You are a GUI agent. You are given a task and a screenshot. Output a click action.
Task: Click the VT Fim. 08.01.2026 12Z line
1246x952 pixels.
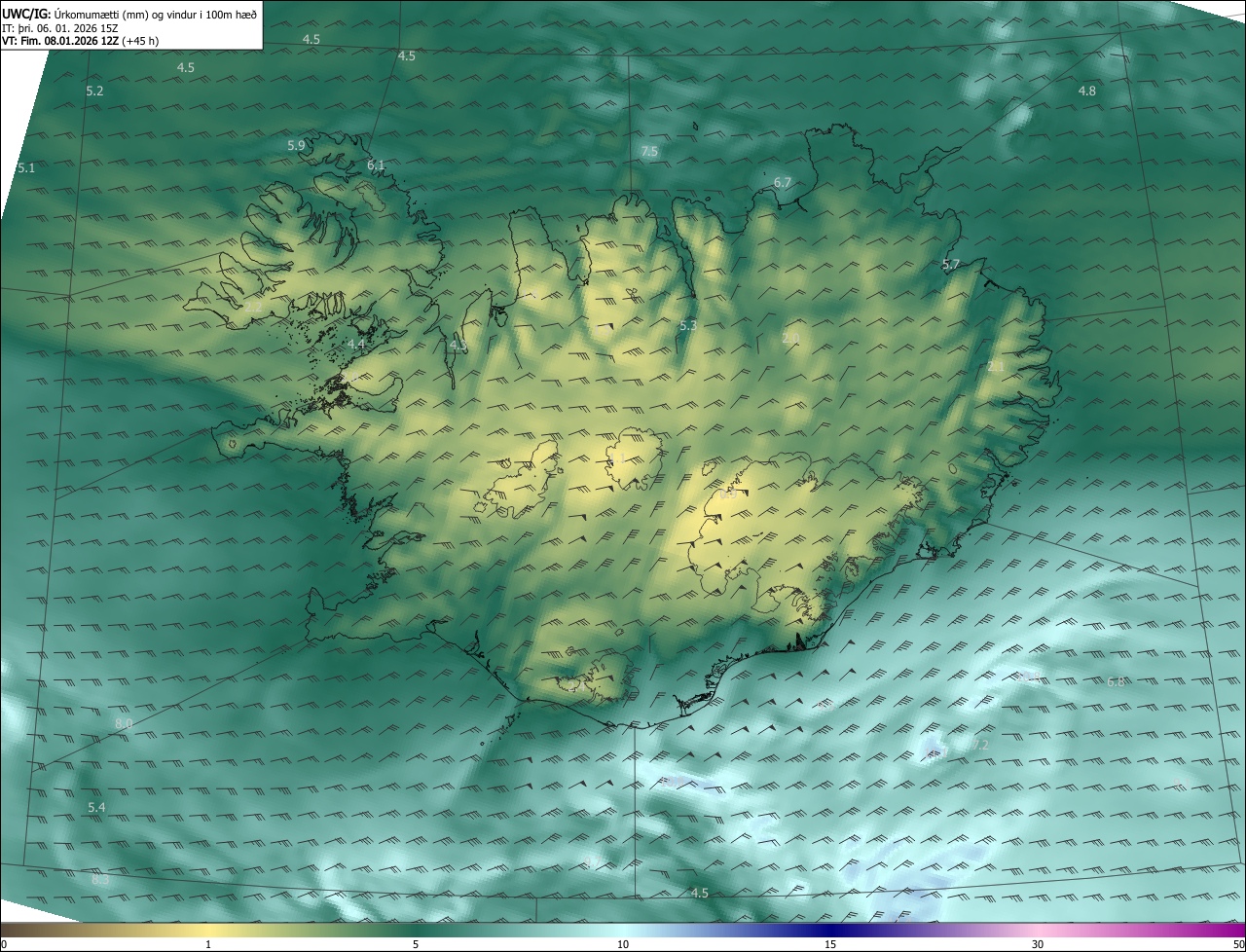pos(81,41)
